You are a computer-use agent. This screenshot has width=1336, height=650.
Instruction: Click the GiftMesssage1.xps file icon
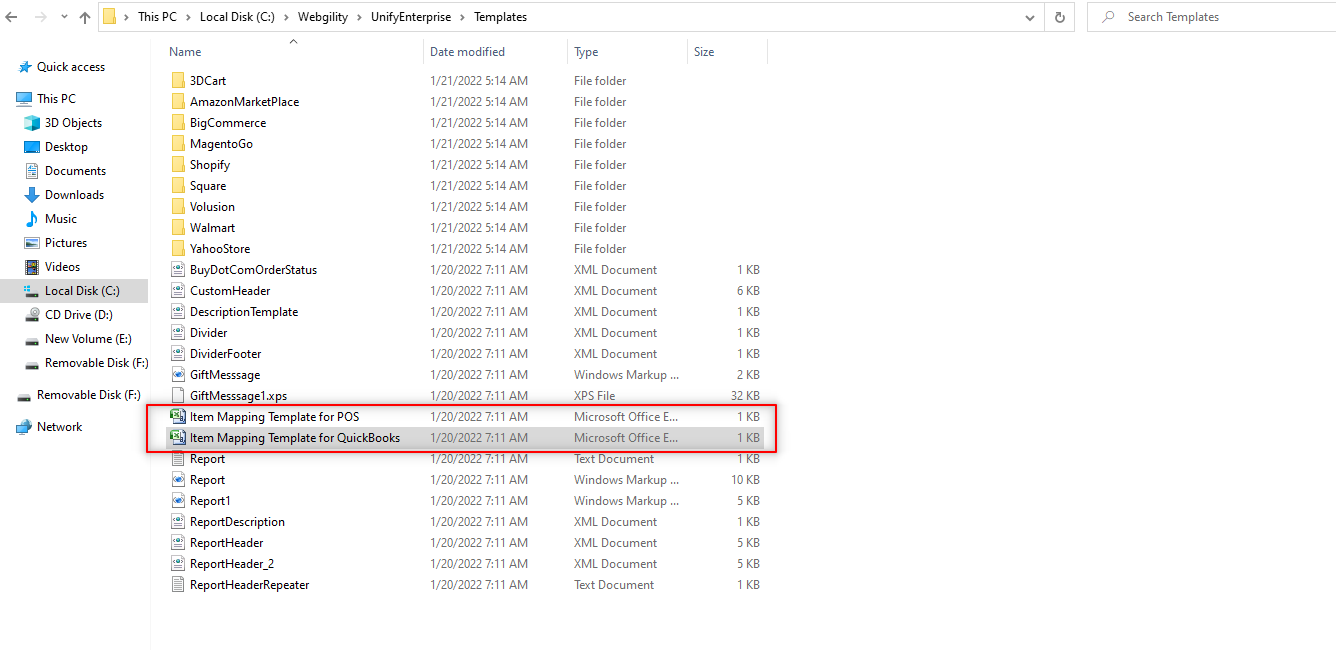click(177, 396)
